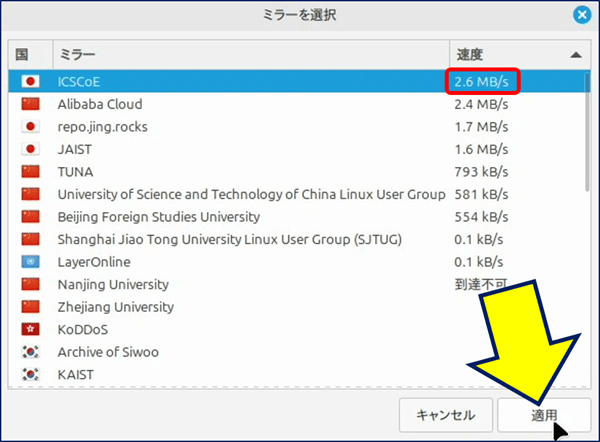
Task: Select the ICSCoE mirror row
Action: tap(297, 82)
